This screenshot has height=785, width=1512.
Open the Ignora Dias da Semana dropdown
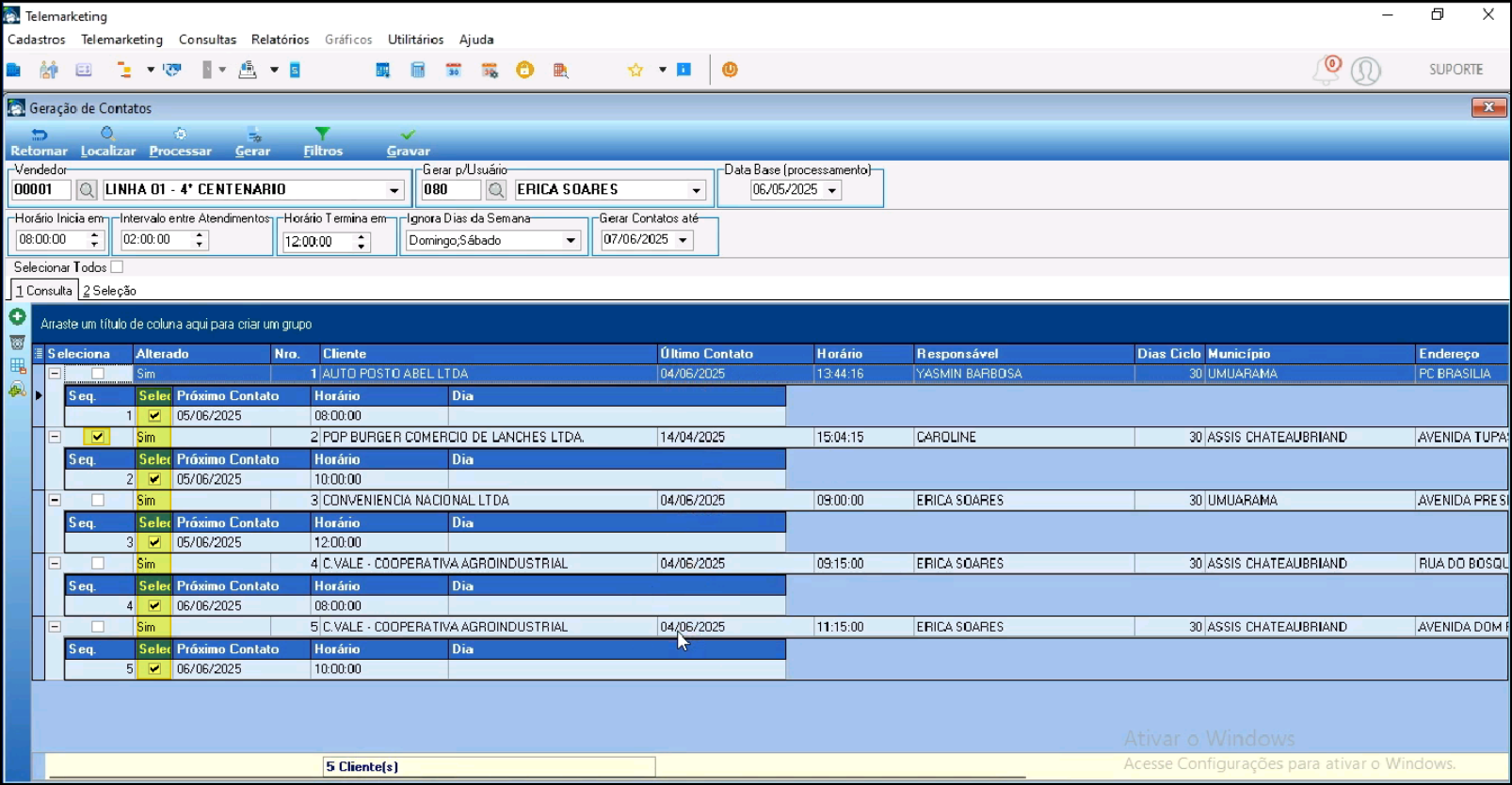571,240
